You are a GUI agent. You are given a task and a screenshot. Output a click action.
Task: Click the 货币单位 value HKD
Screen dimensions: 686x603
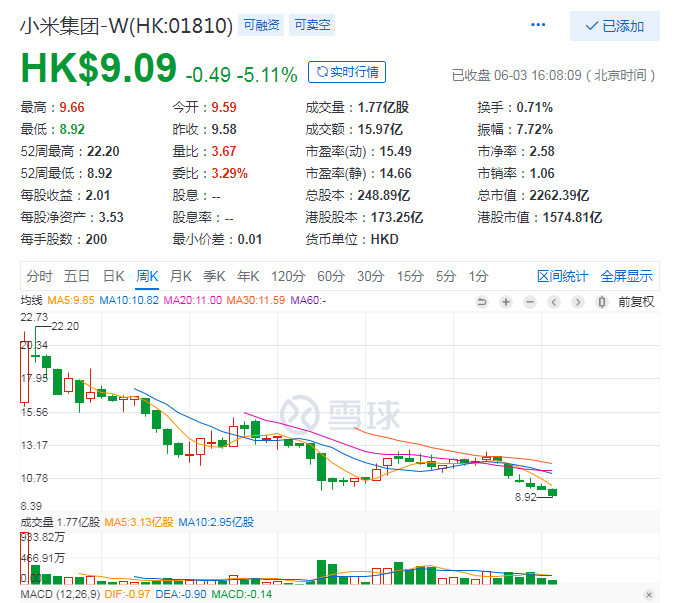click(x=385, y=239)
